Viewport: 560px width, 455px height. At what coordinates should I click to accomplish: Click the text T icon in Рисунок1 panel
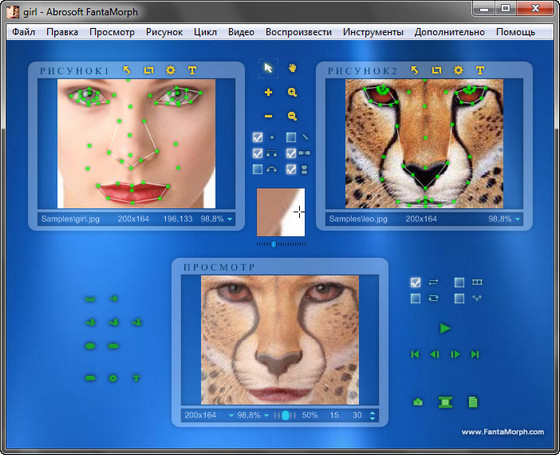pyautogui.click(x=192, y=70)
